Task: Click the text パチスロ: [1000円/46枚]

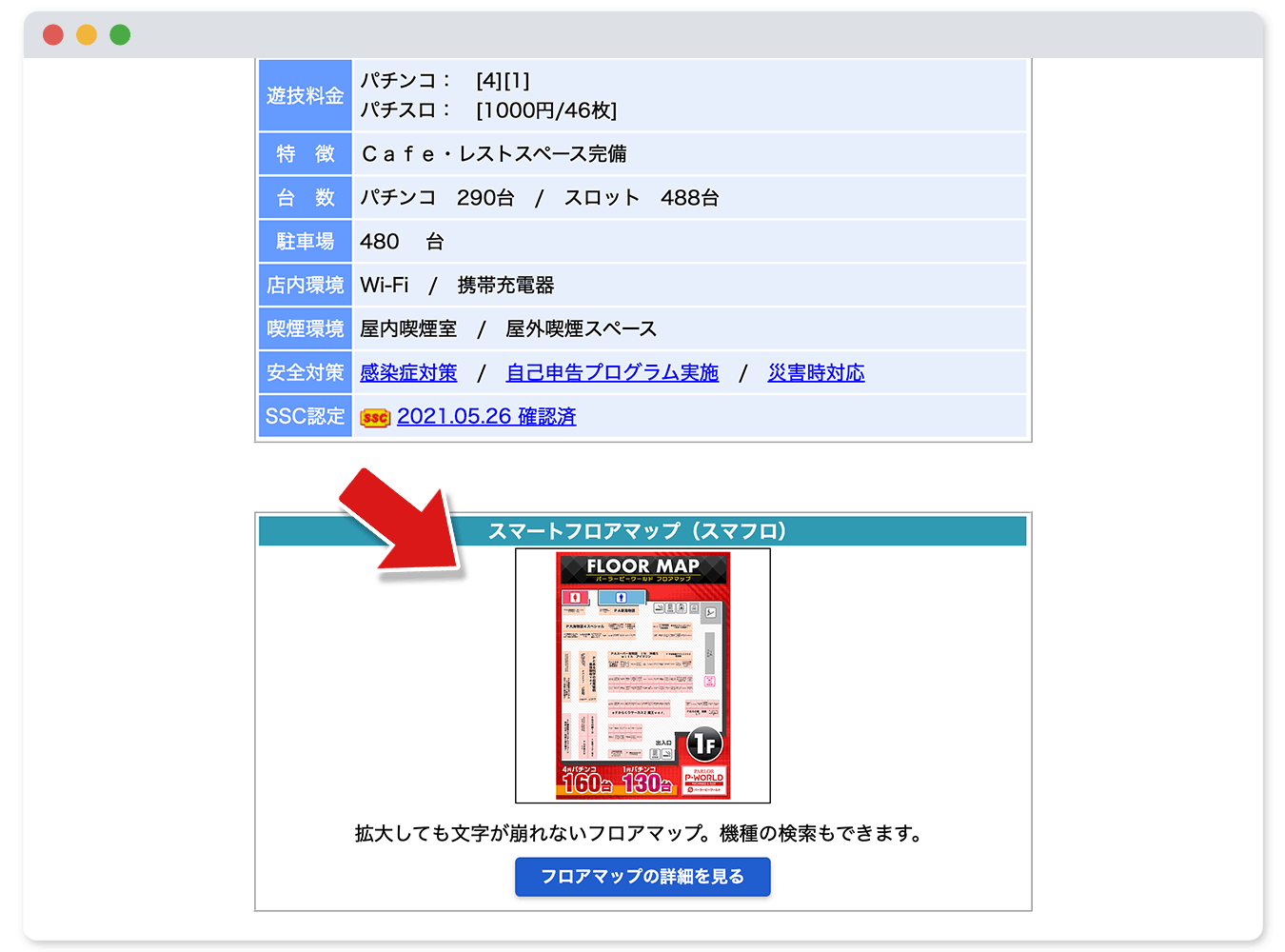Action: [488, 110]
